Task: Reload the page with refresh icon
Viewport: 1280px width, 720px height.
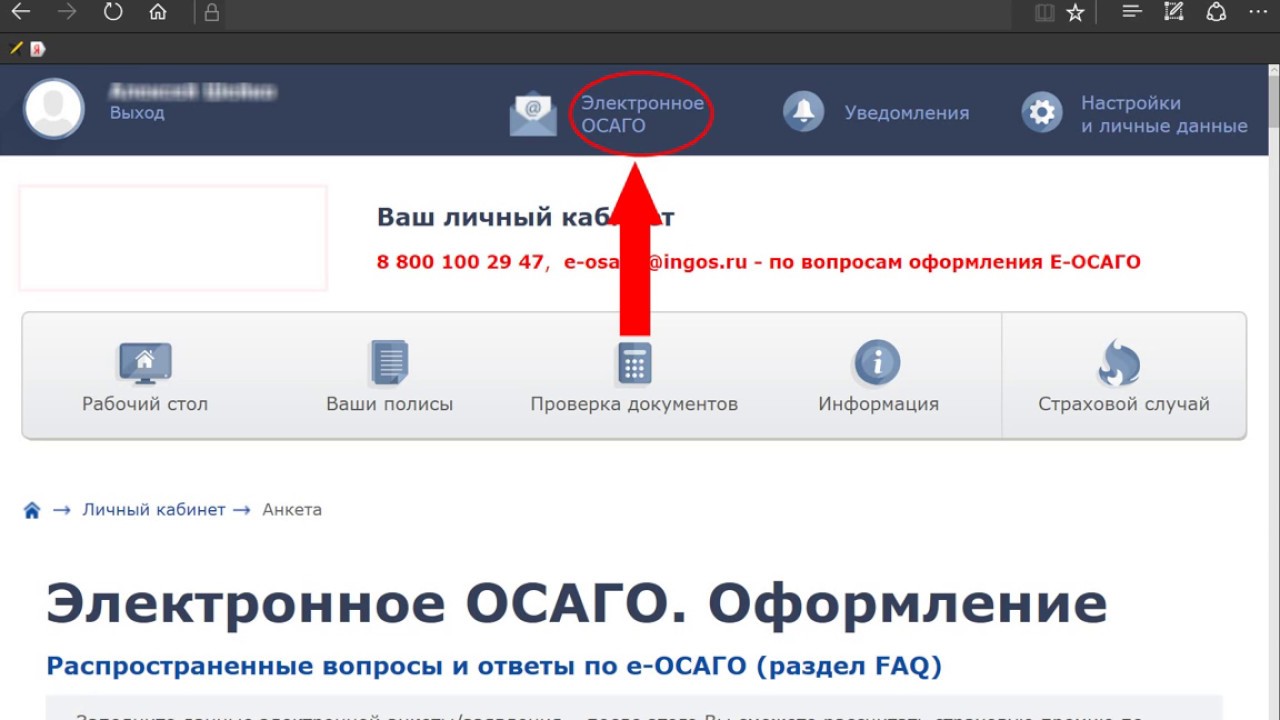Action: [x=113, y=12]
